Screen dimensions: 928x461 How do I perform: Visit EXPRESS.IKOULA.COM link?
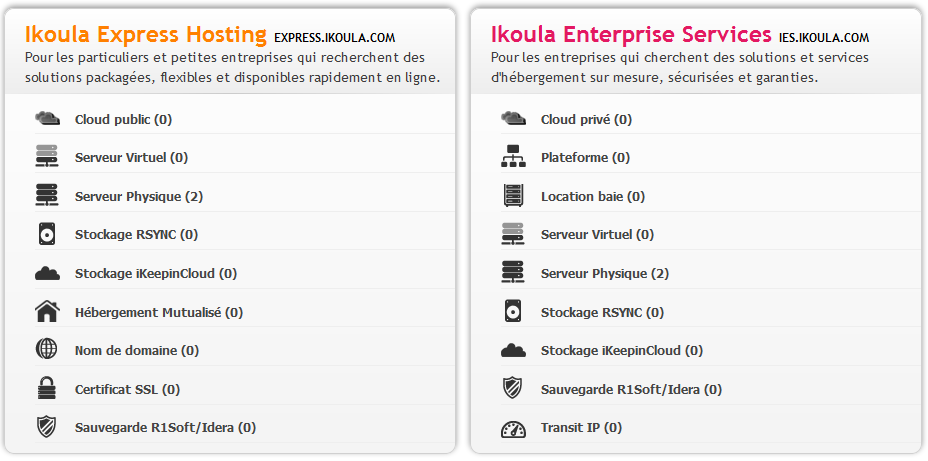click(334, 38)
